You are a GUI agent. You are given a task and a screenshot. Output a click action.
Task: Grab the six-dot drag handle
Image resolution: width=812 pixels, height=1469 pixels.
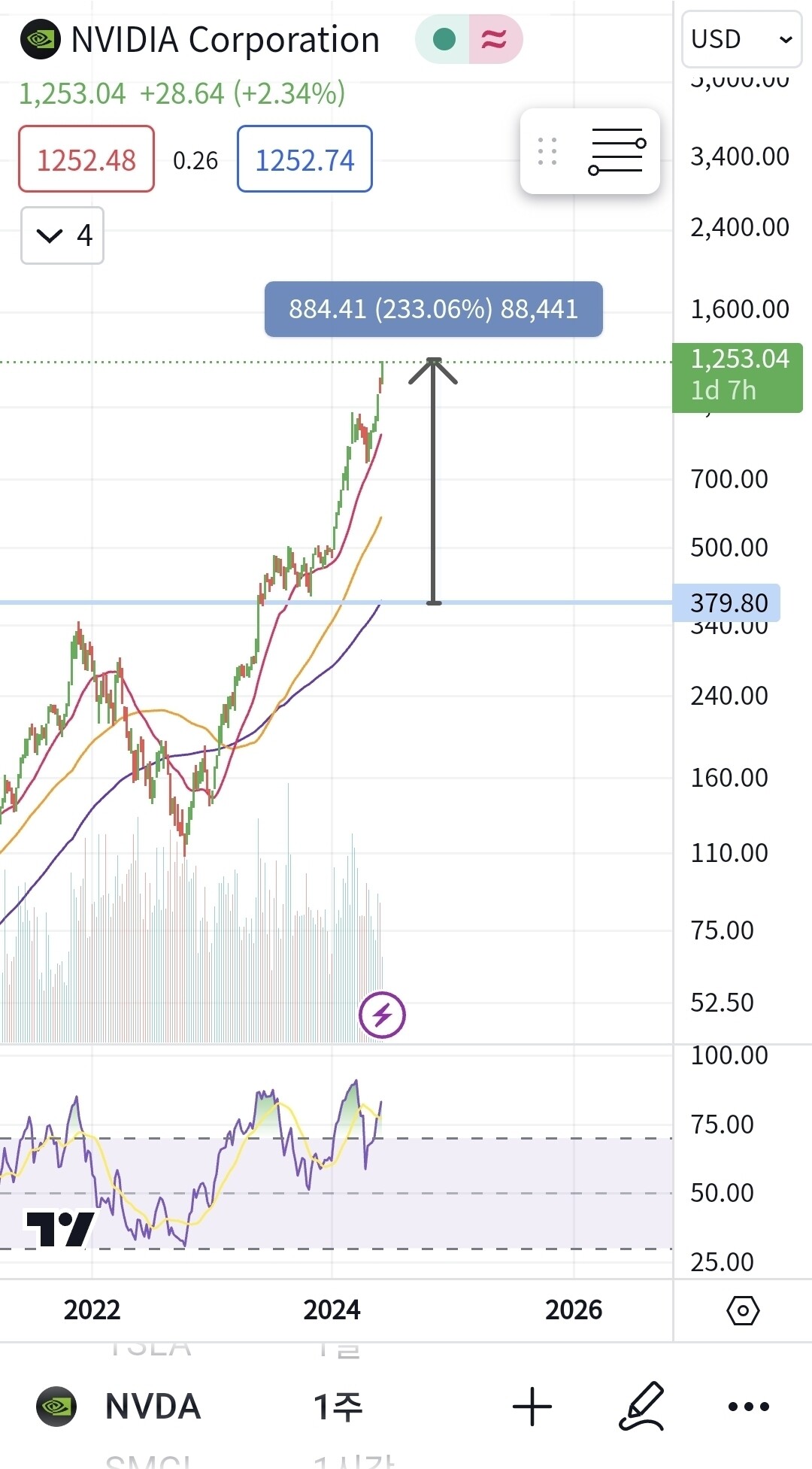point(547,151)
